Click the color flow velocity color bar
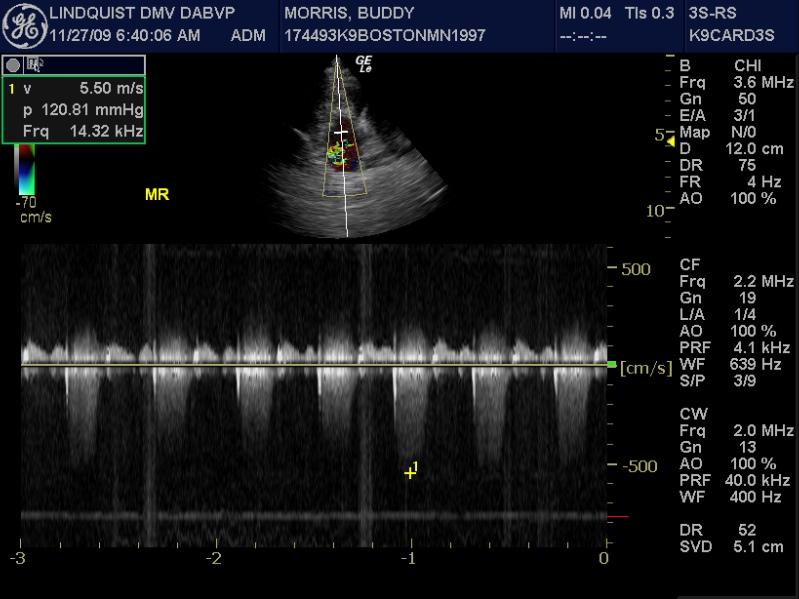Viewport: 799px width, 599px height. 26,168
